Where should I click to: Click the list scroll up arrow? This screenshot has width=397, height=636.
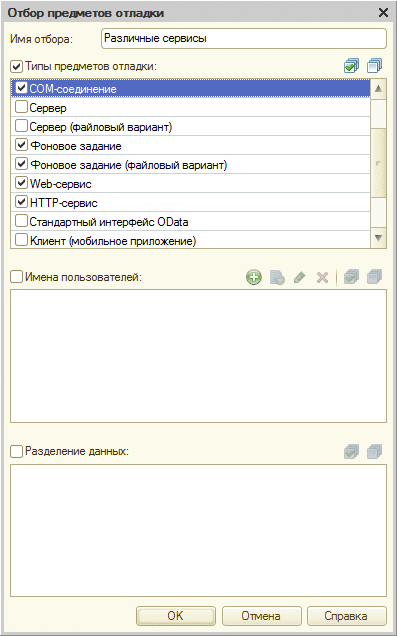(x=379, y=88)
